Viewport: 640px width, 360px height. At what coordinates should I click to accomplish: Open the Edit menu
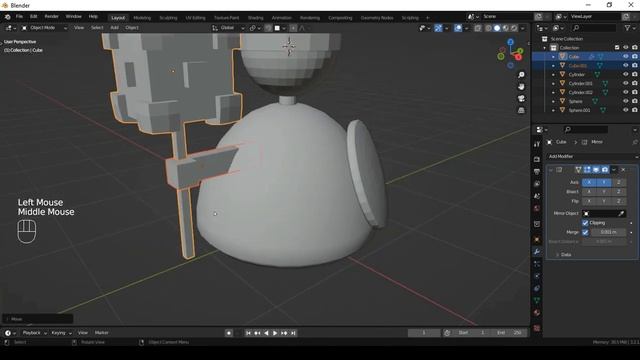33,17
